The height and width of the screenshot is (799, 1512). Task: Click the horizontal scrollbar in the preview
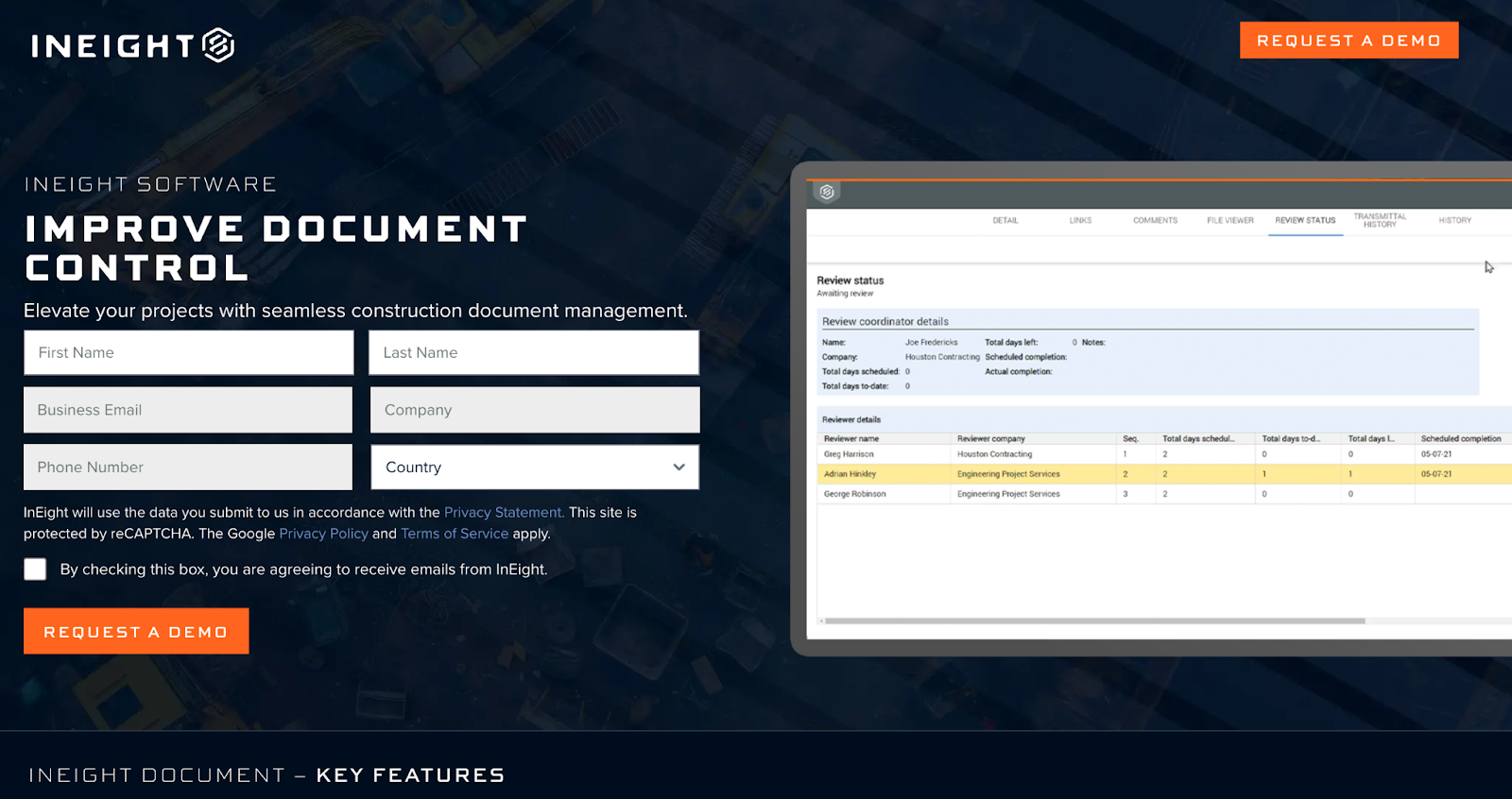click(1094, 620)
